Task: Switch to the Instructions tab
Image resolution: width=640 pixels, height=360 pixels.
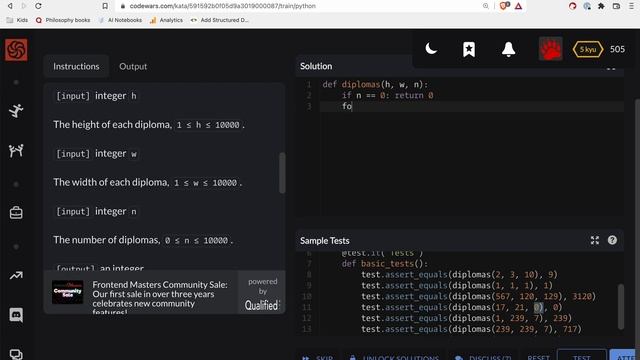Action: [x=76, y=66]
